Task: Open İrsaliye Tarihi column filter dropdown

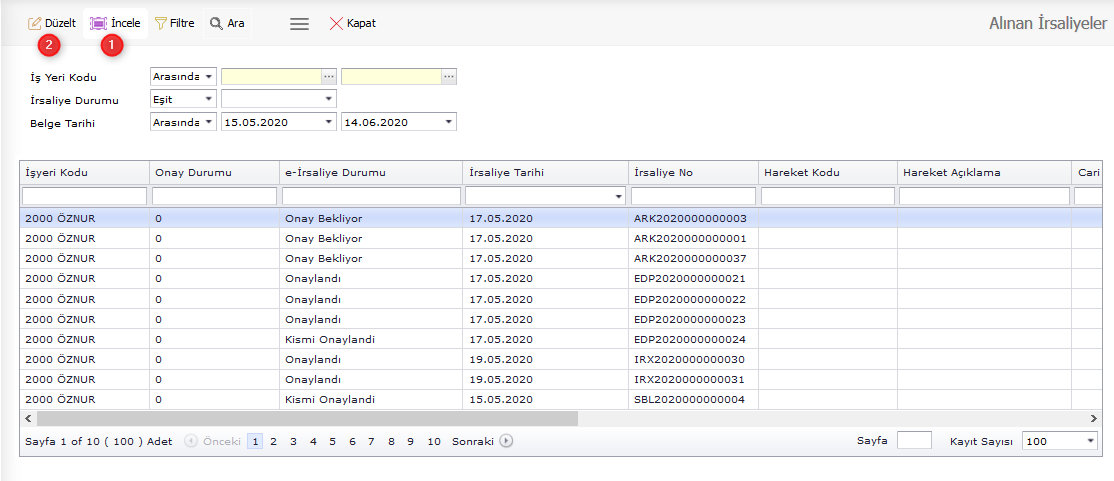Action: [619, 197]
